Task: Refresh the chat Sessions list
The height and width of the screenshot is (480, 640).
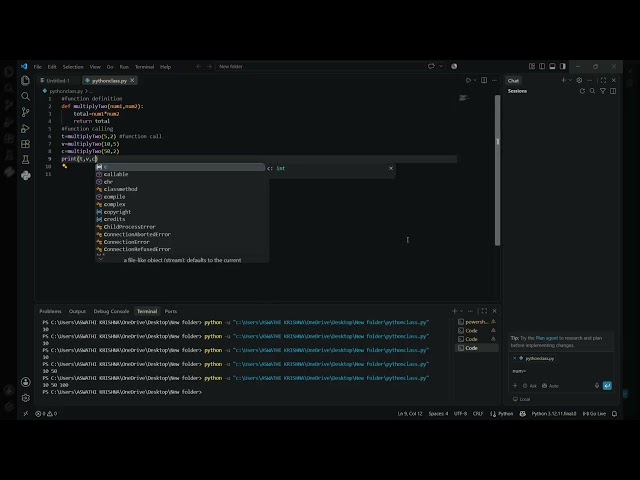Action: (582, 91)
